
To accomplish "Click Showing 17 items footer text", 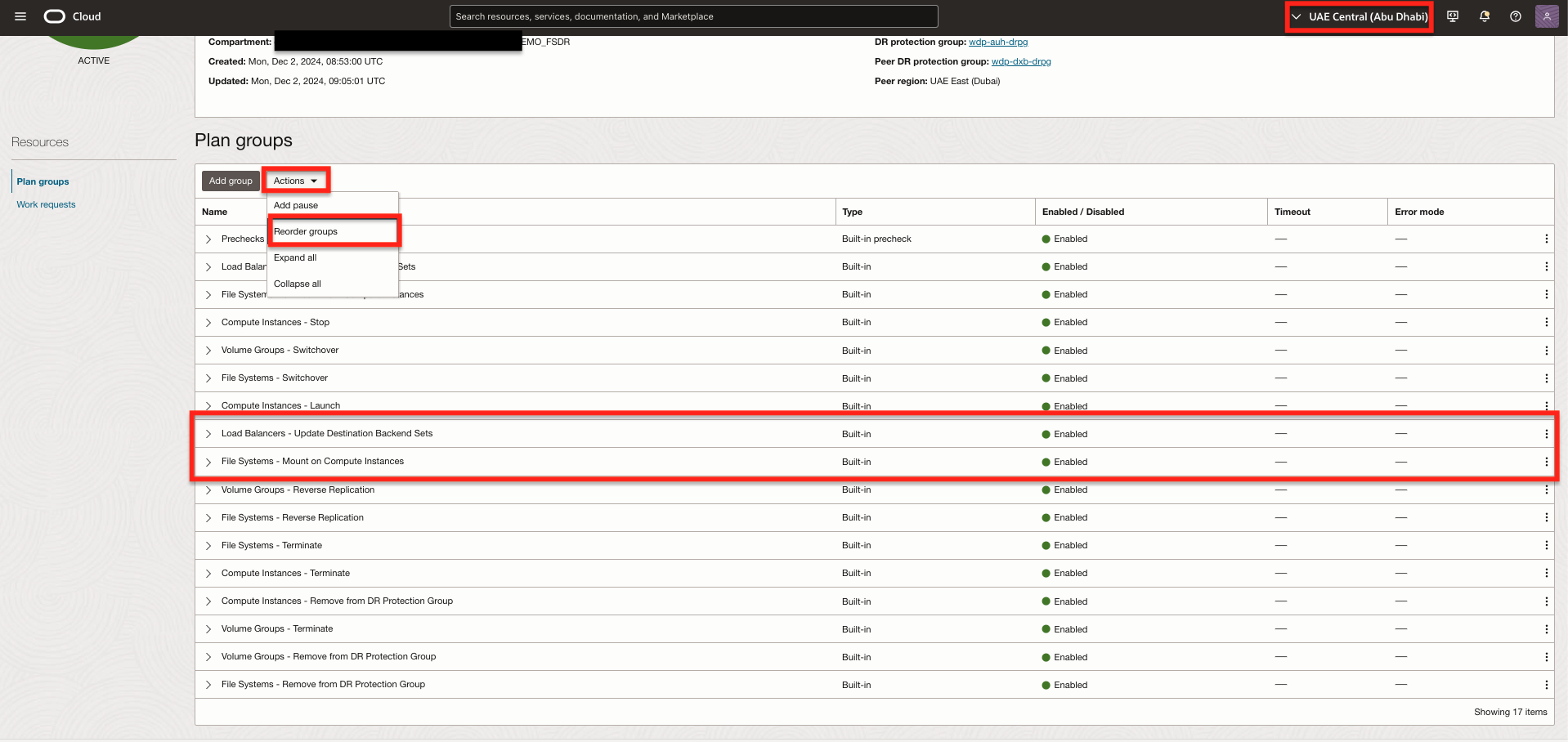I will point(1510,712).
